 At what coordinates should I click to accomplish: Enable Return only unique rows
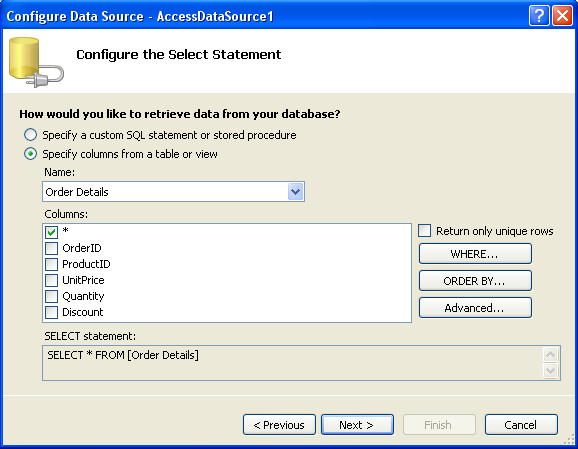click(424, 231)
